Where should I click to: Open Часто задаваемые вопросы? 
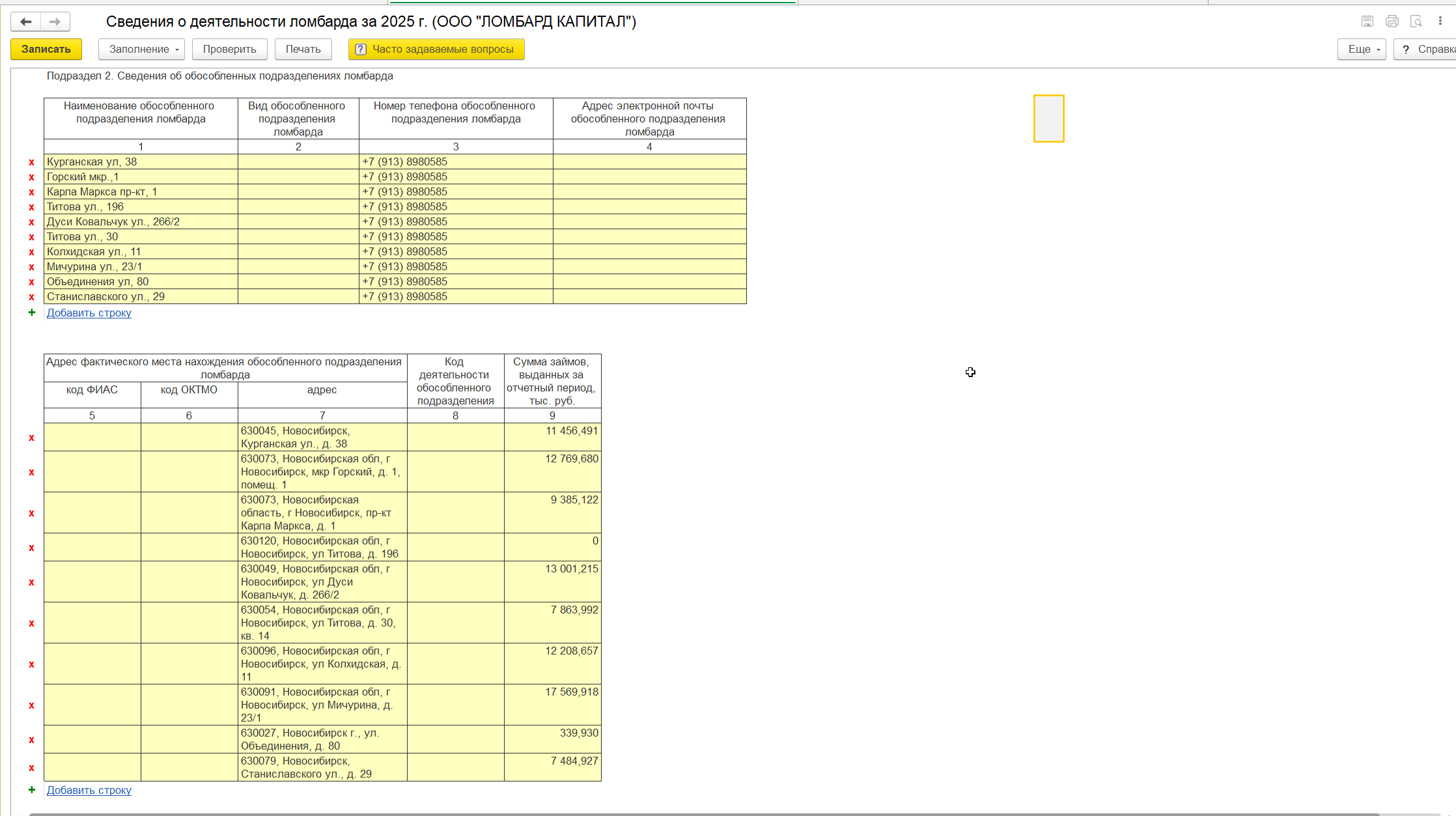(436, 49)
